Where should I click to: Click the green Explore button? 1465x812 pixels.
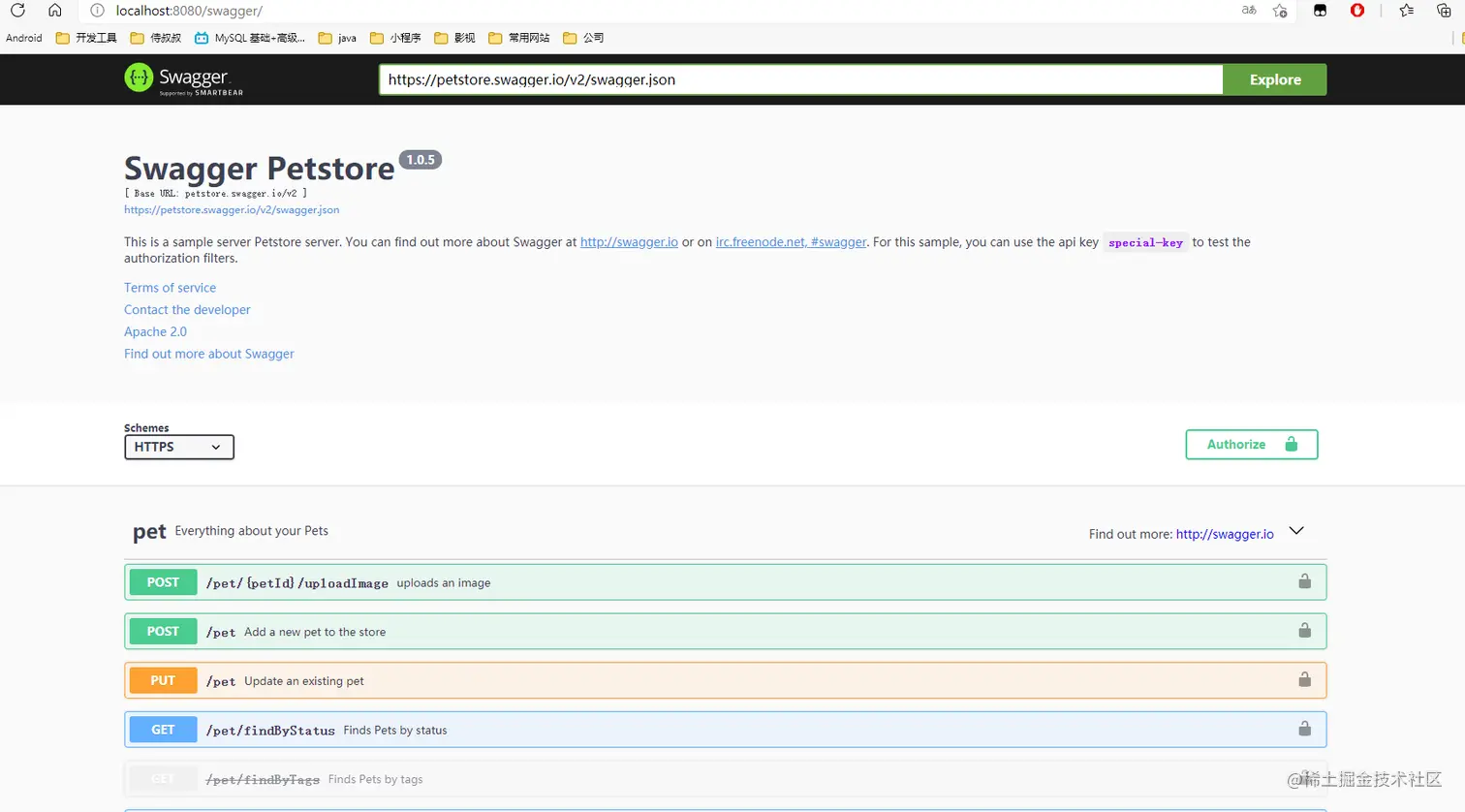pos(1275,79)
